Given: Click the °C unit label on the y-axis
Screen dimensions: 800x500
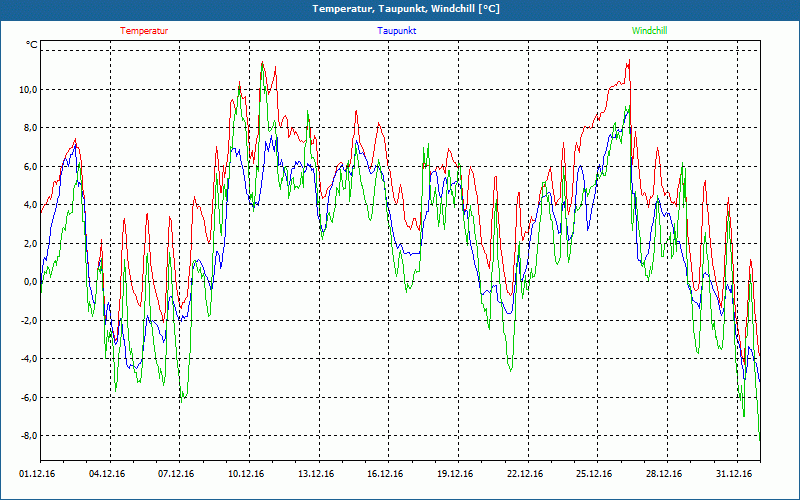Looking at the screenshot, I should pyautogui.click(x=32, y=45).
